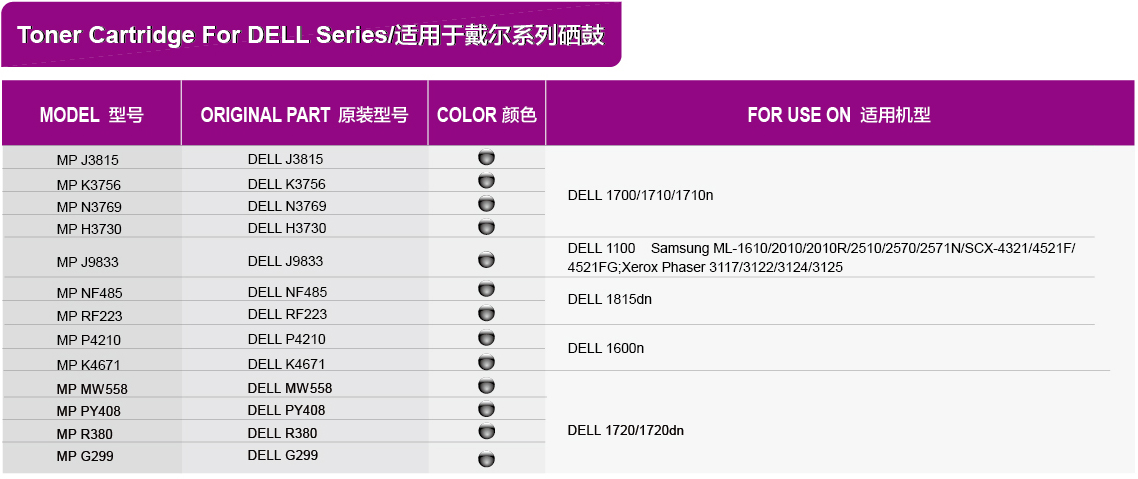Click the black color icon for H3730
This screenshot has width=1138, height=479.
(x=487, y=227)
